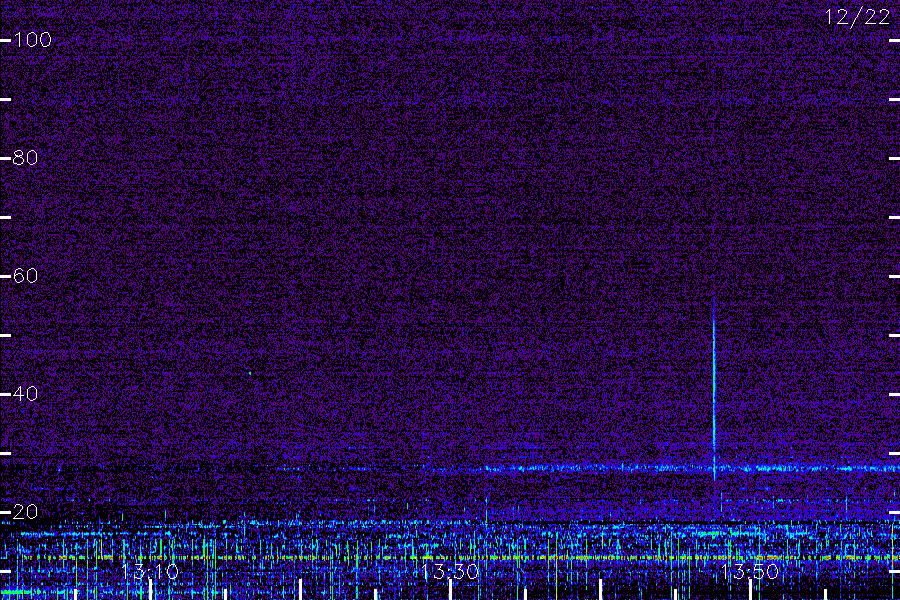Click the 13:10 time label

[150, 572]
